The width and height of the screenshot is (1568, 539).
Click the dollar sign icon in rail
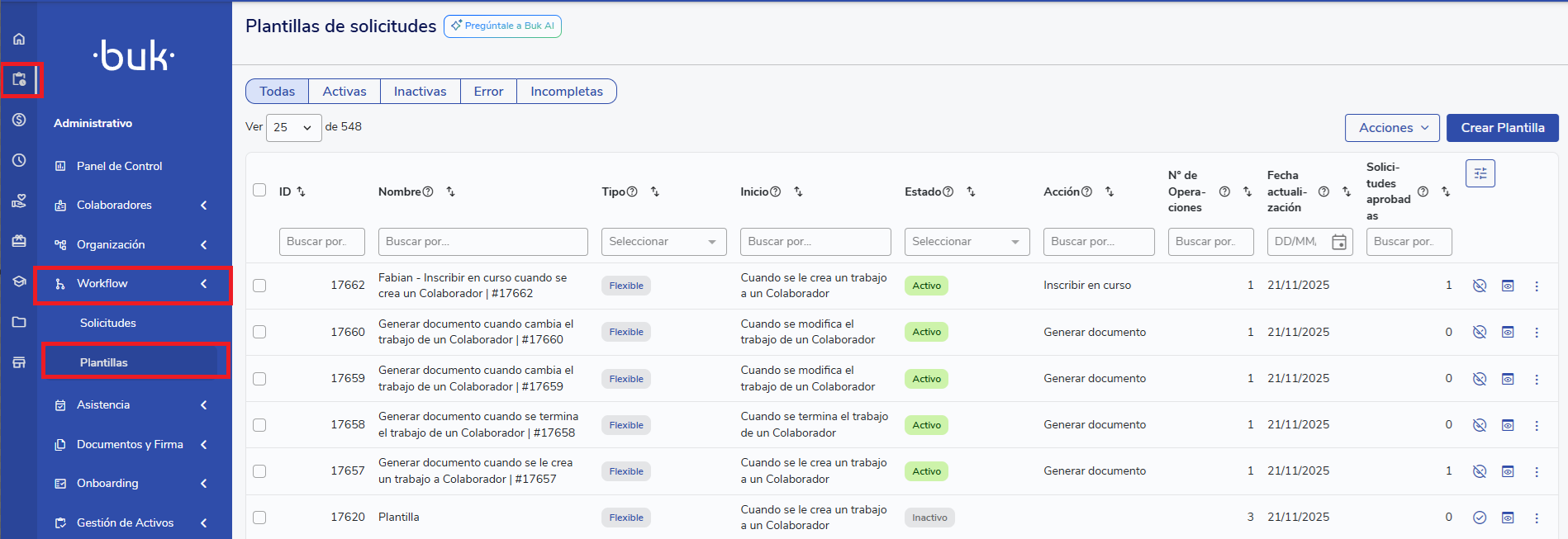19,120
